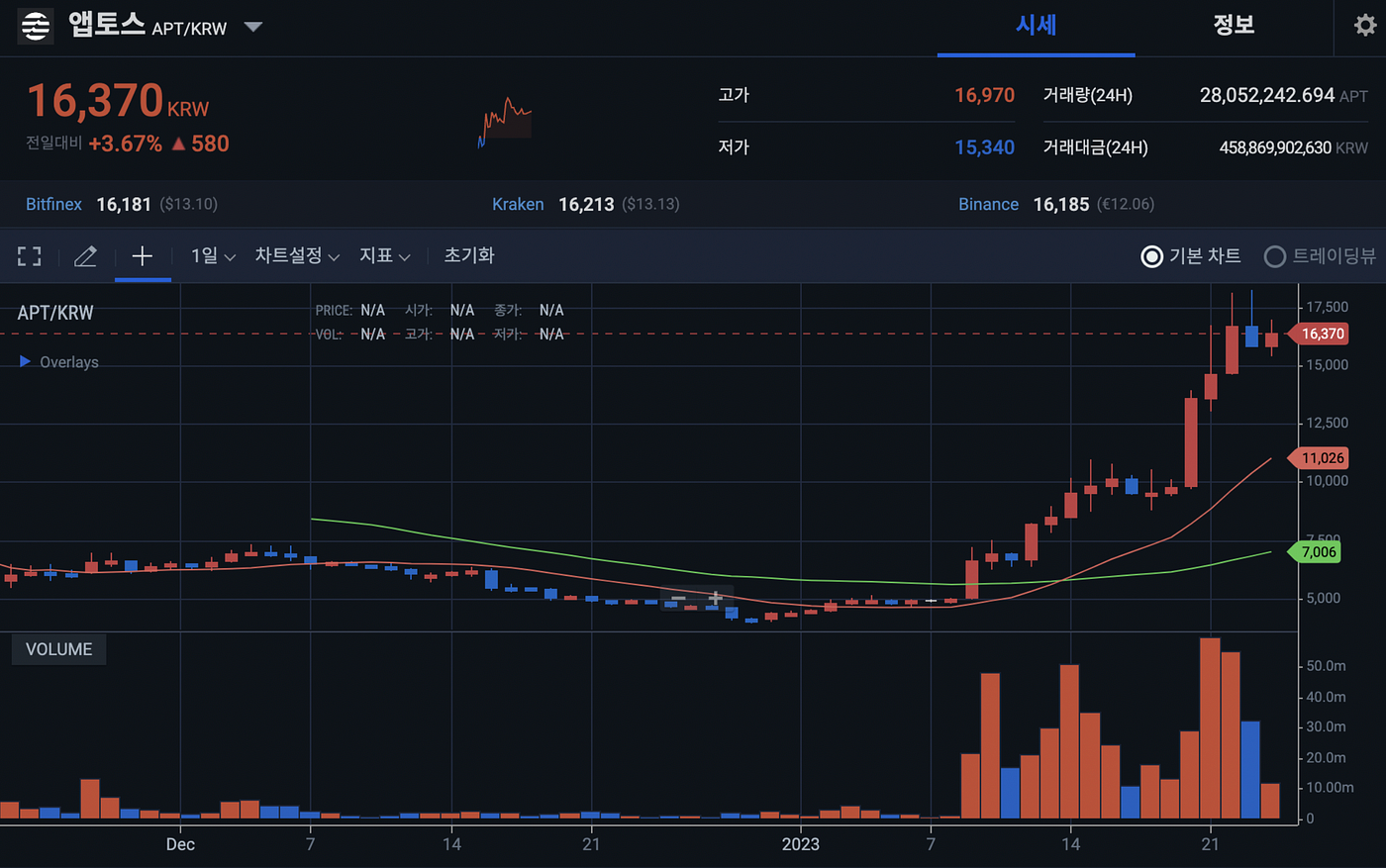
Task: Open the 차트설정 chart settings dropdown
Action: point(297,255)
